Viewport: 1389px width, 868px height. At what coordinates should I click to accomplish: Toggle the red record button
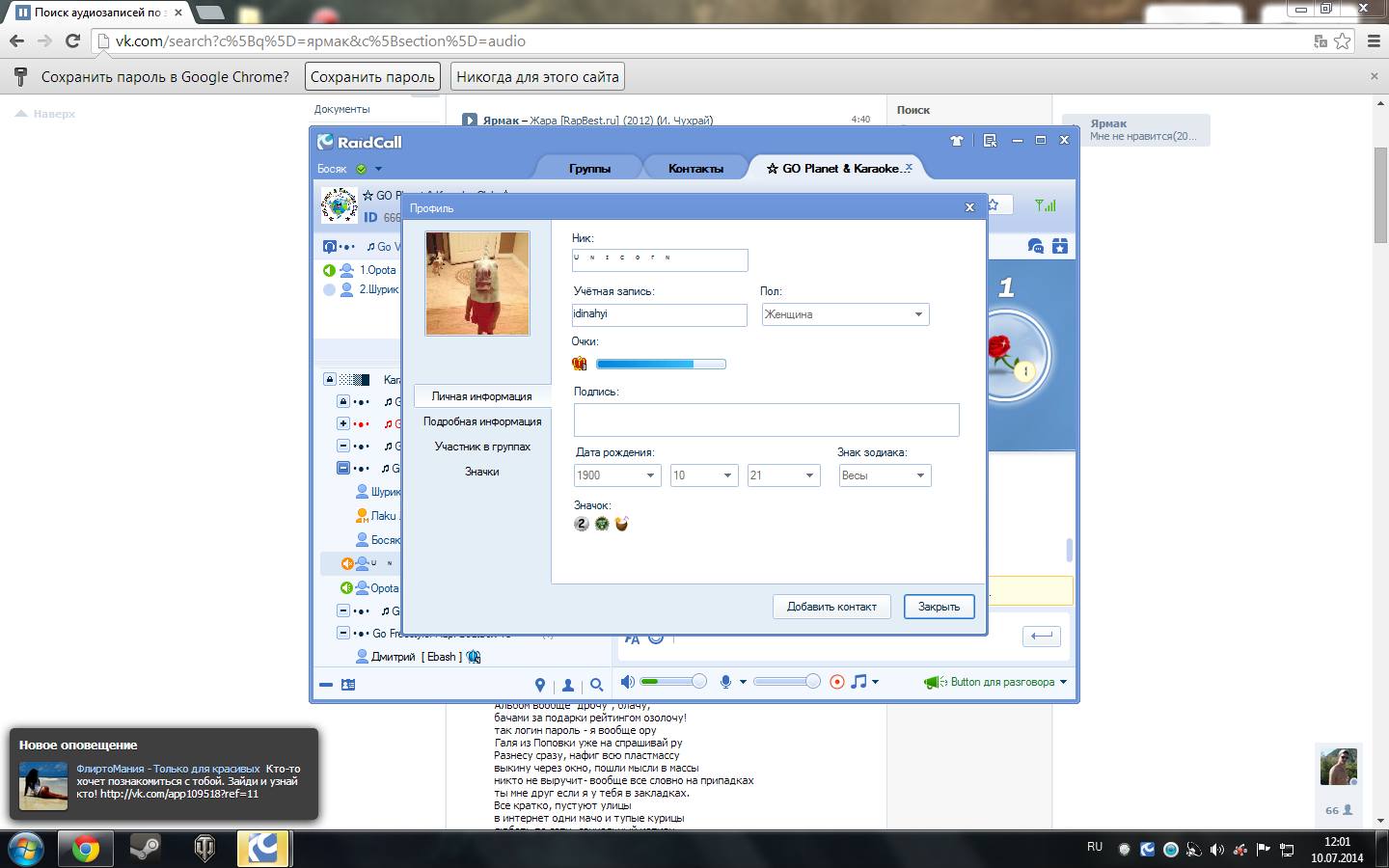click(837, 682)
